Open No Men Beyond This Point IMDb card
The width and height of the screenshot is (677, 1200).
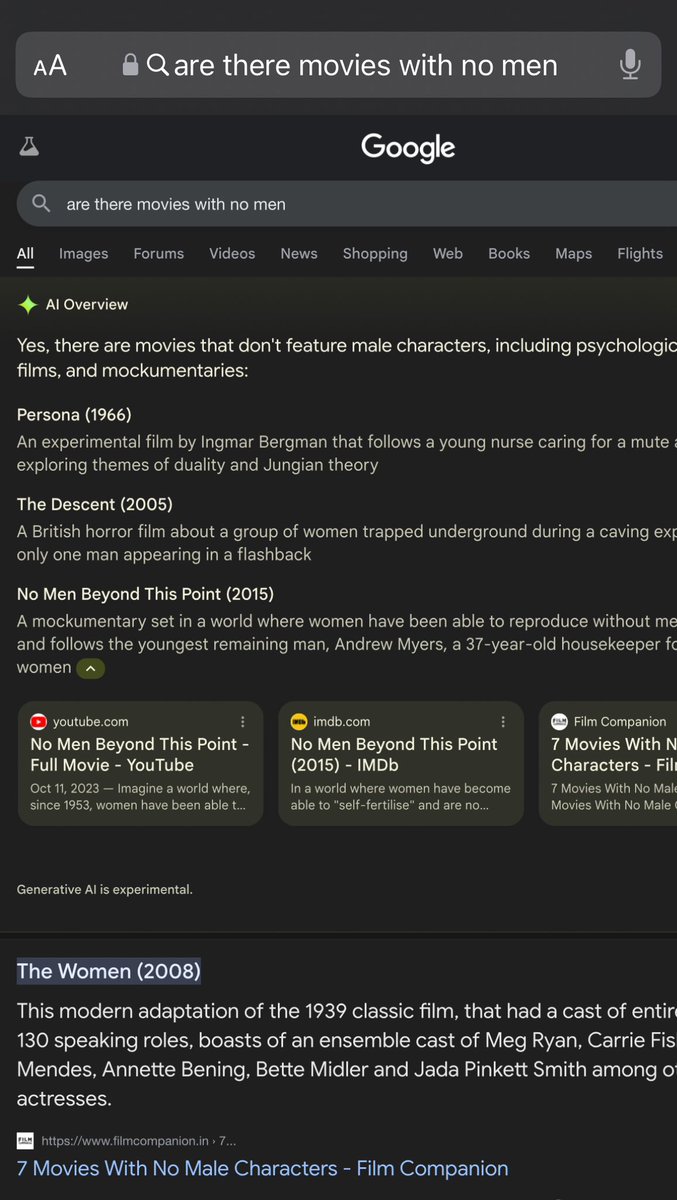pyautogui.click(x=401, y=763)
